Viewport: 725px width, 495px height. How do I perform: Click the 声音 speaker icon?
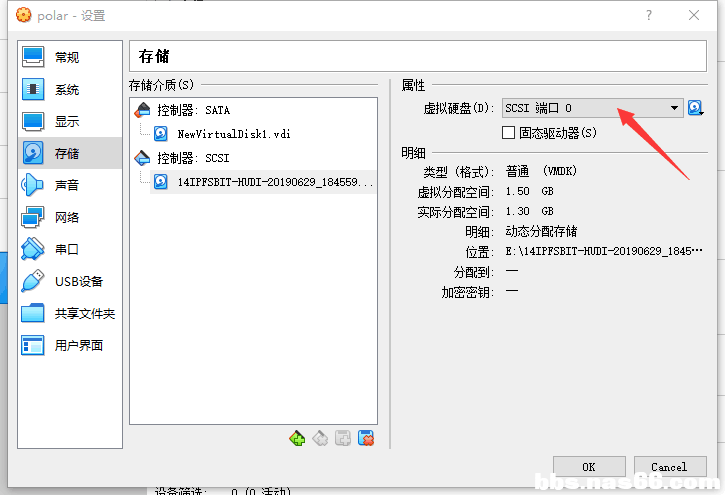tap(32, 185)
